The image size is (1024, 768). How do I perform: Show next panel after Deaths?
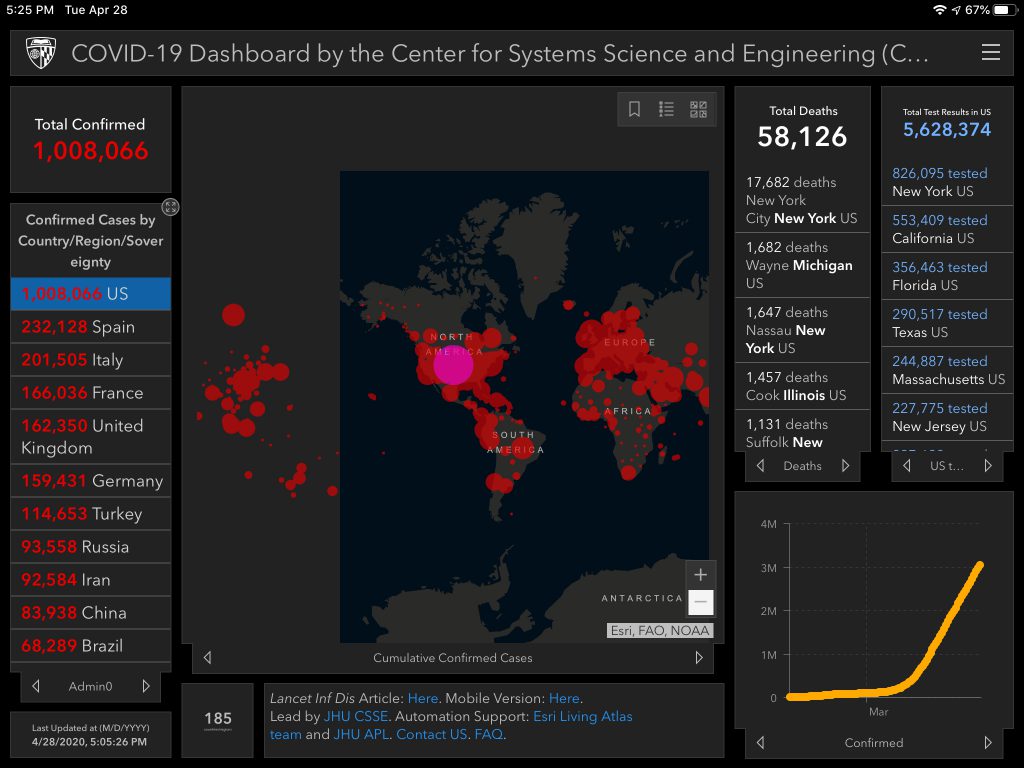click(845, 466)
